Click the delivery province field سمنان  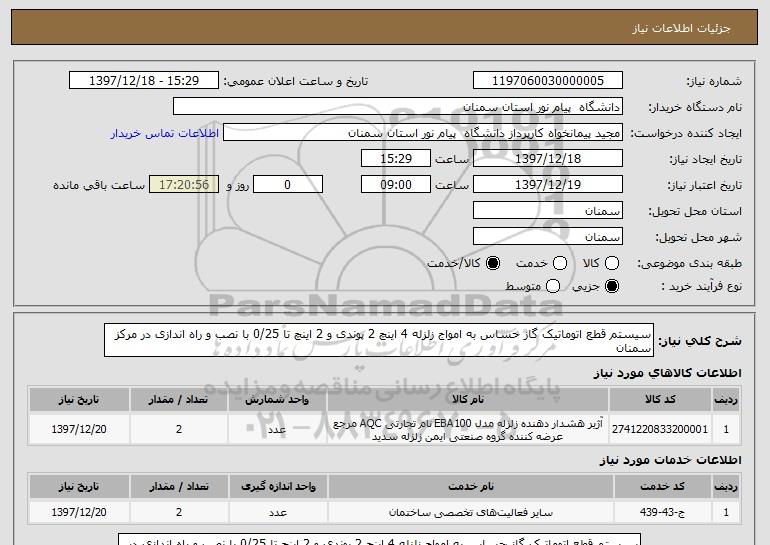[x=548, y=211]
